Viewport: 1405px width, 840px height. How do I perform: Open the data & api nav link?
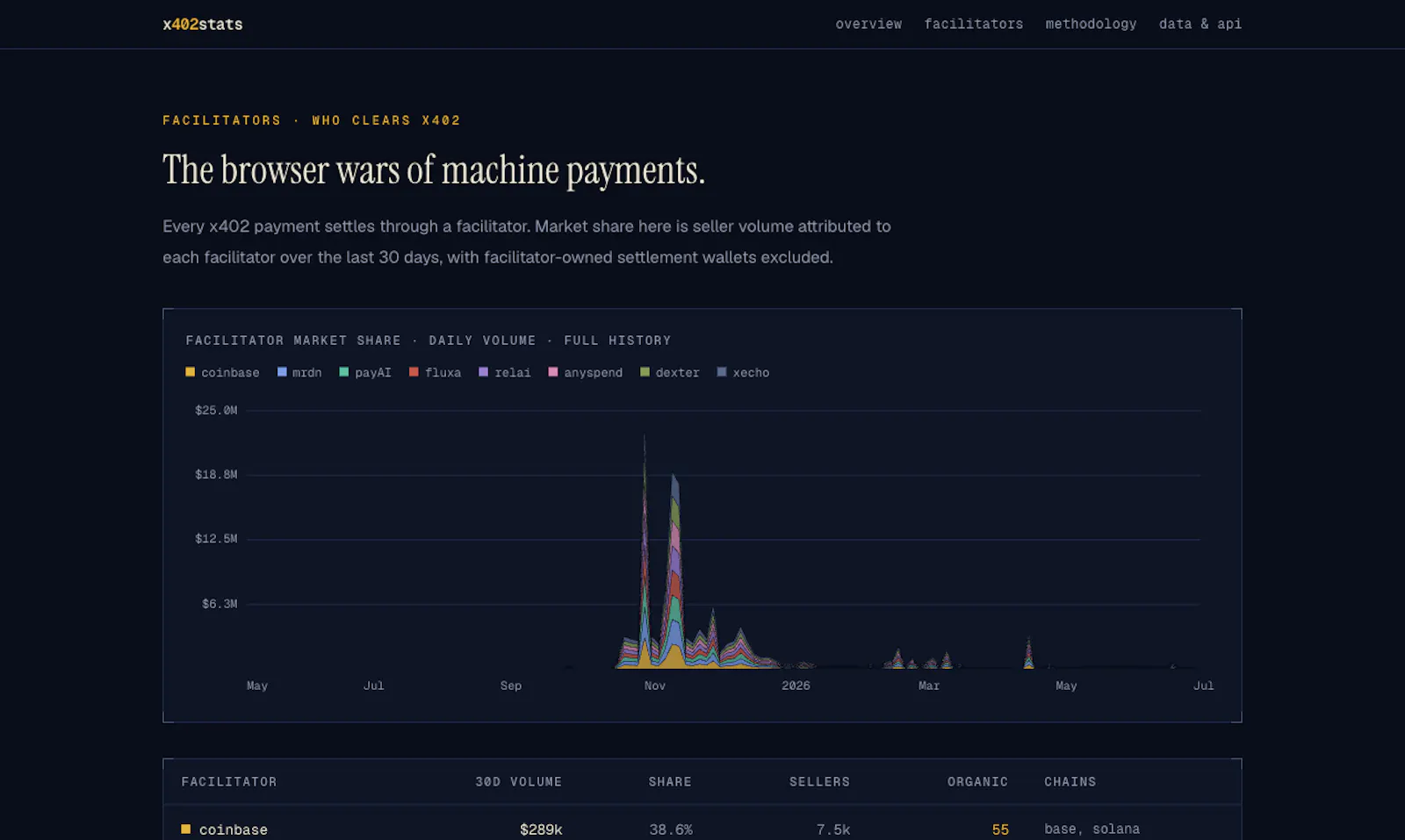point(1200,25)
